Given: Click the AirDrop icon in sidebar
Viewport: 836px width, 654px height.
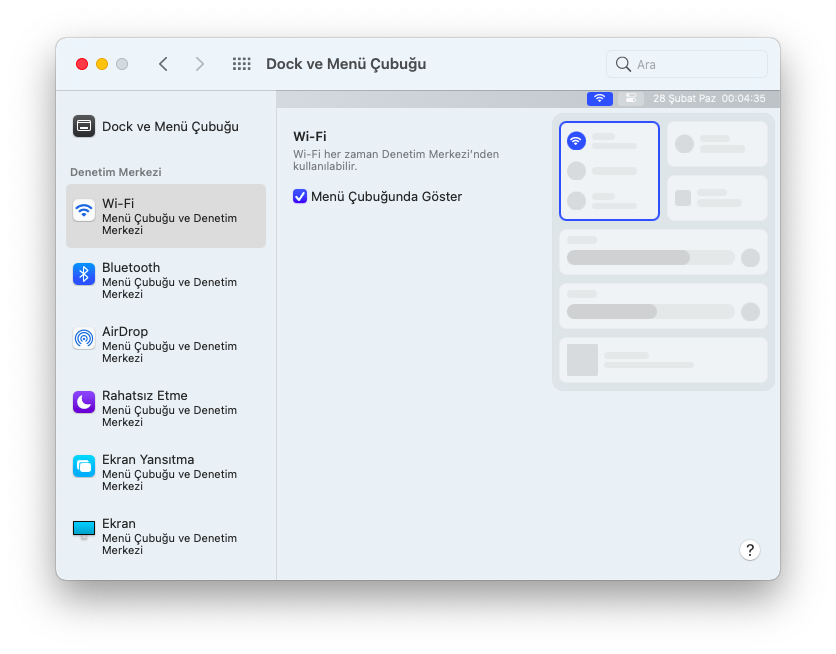Looking at the screenshot, I should pyautogui.click(x=84, y=338).
